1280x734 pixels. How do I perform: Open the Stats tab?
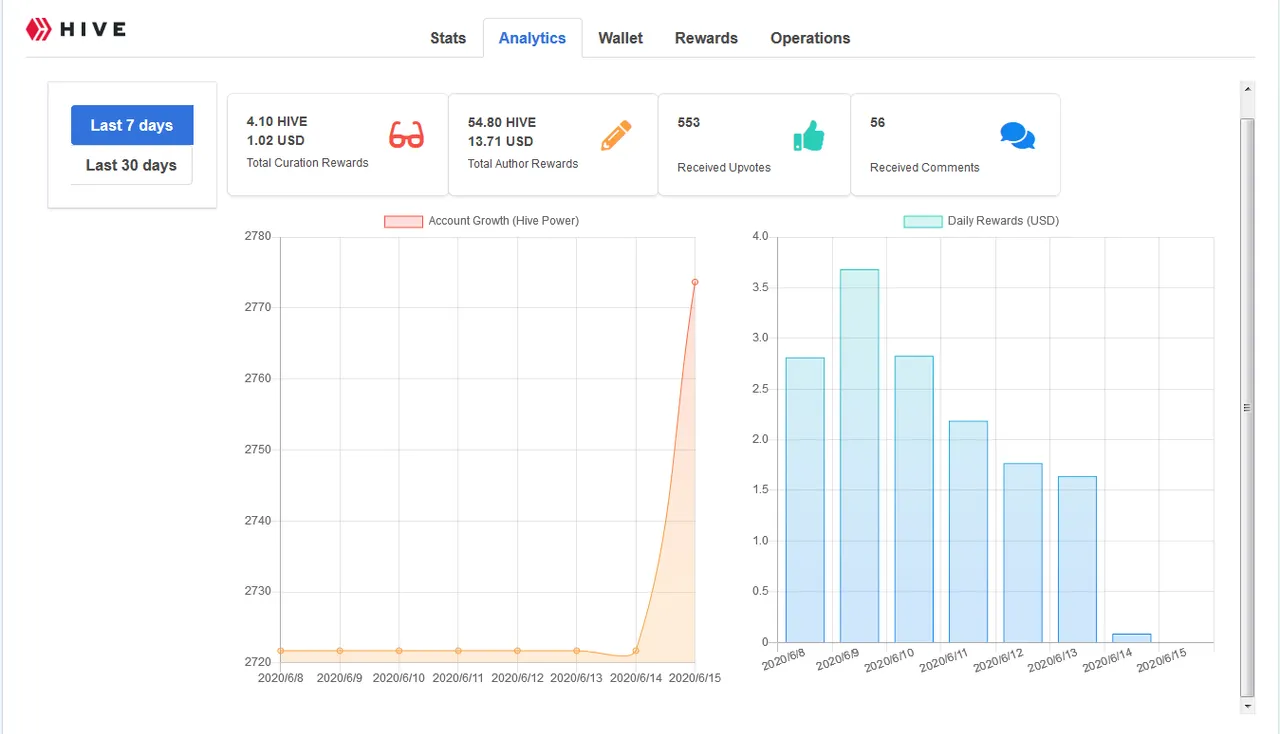[x=448, y=38]
